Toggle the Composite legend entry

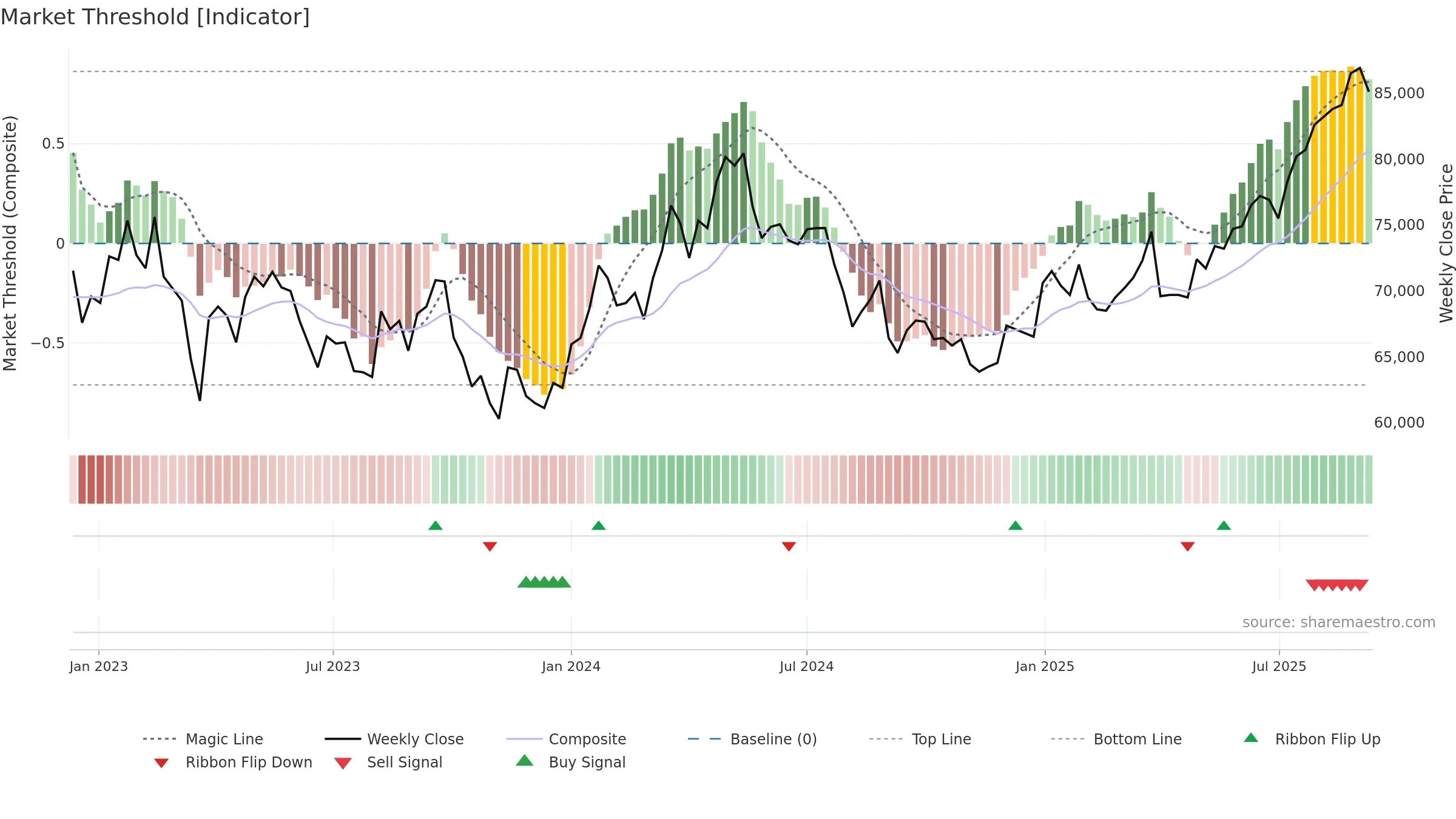[566, 739]
